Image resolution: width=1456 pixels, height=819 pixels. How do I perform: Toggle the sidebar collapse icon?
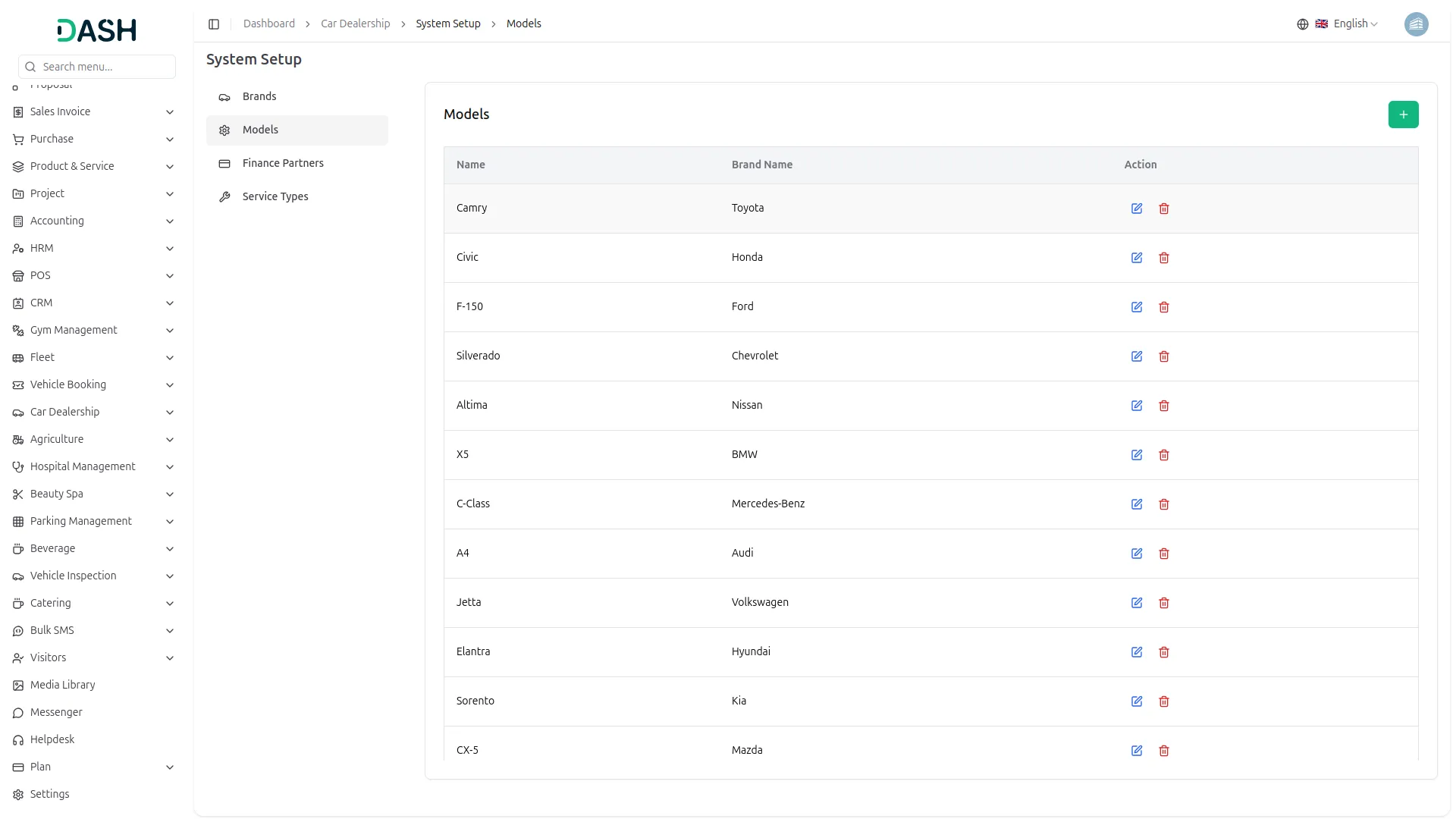coord(214,24)
